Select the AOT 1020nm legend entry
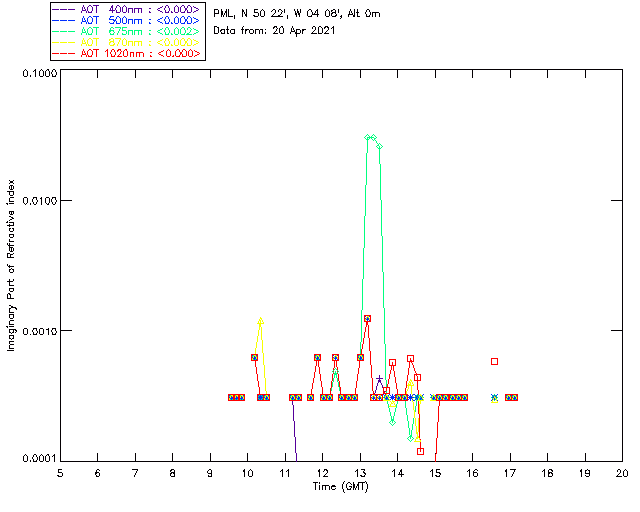 [127, 53]
